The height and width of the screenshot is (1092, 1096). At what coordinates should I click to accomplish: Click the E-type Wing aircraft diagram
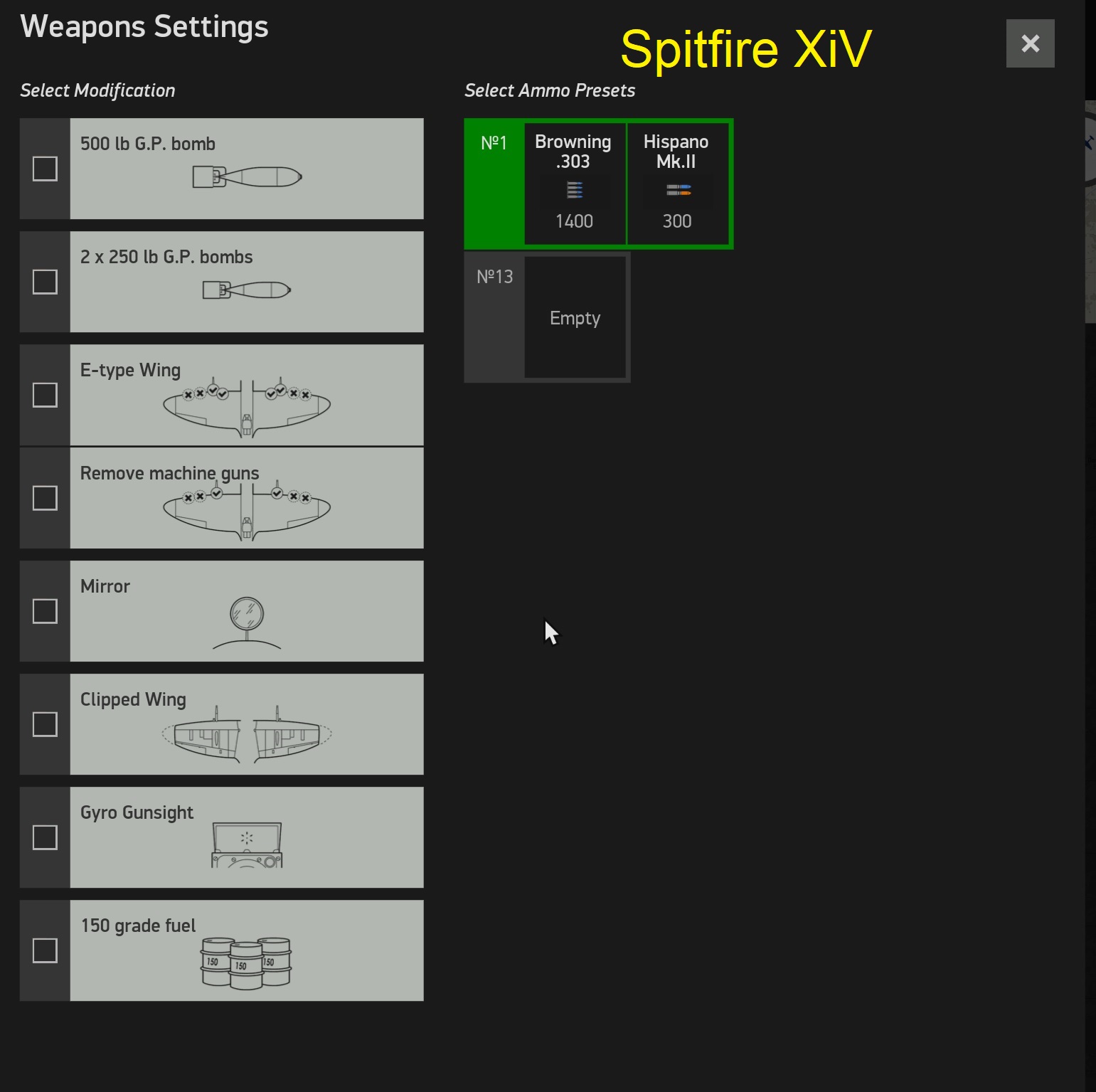247,407
